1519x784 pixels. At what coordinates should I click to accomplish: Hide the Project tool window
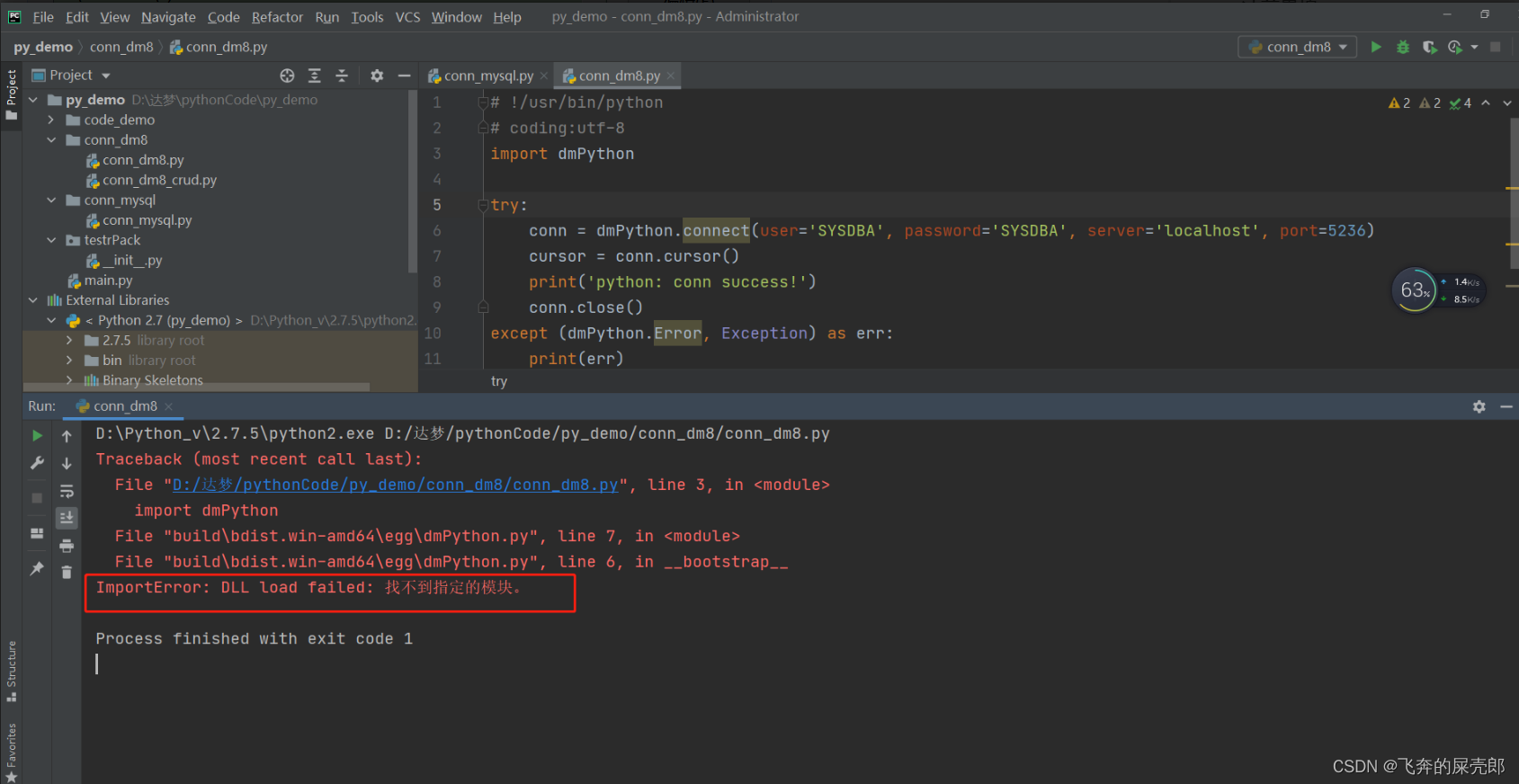point(404,76)
